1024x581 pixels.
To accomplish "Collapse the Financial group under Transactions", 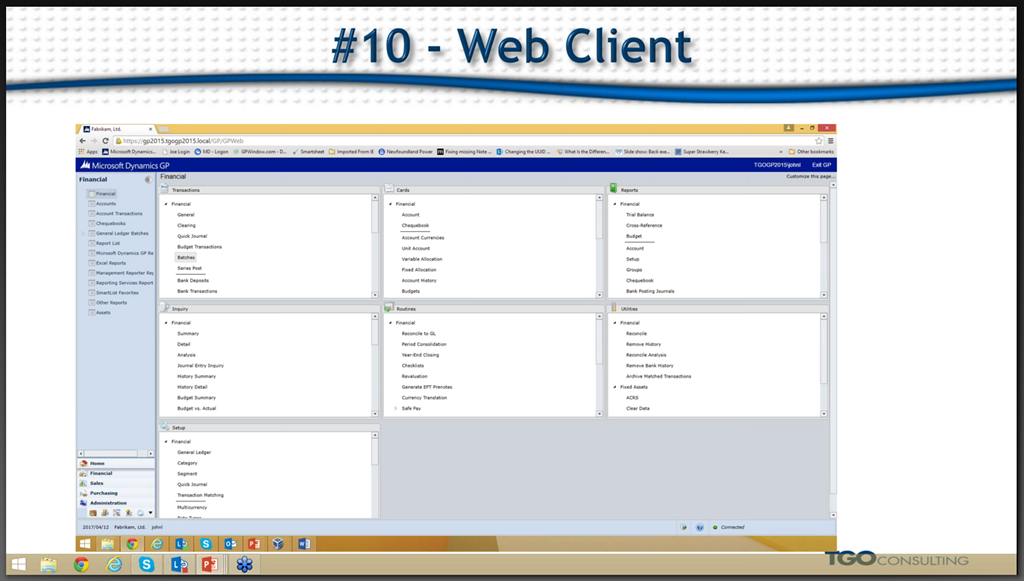I will (x=166, y=204).
